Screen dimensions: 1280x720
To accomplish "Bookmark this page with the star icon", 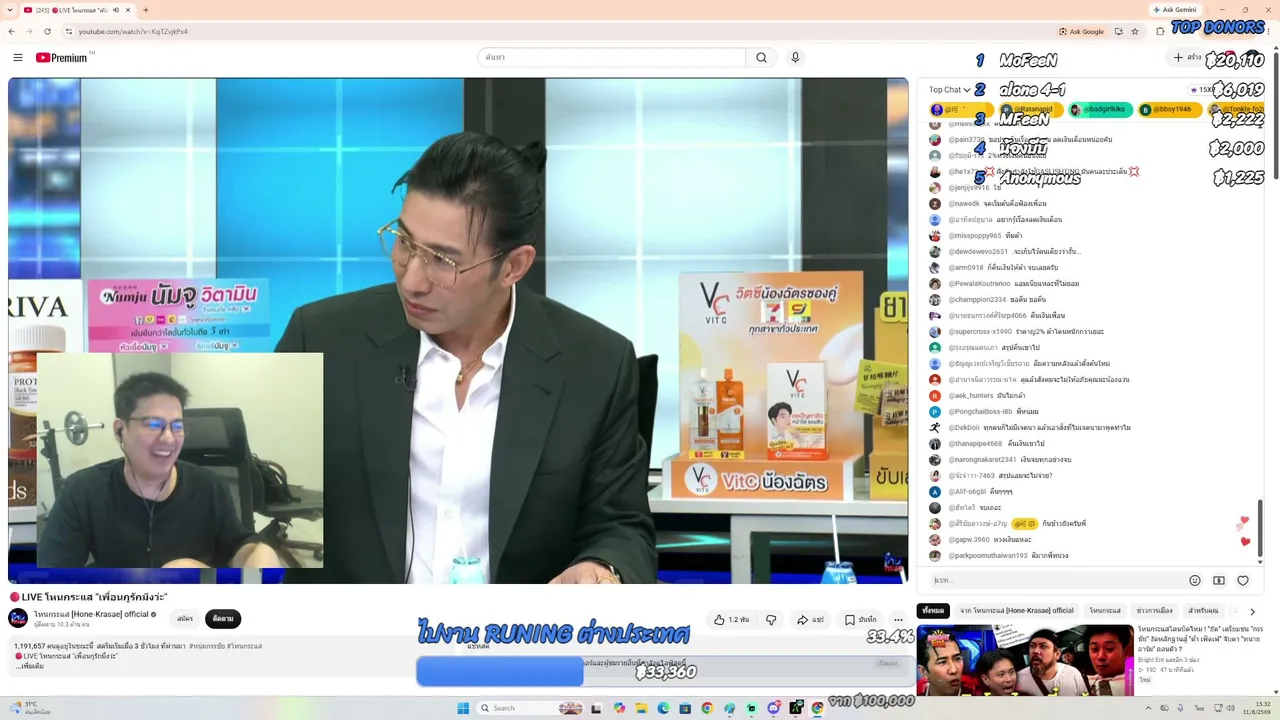I will [1135, 31].
